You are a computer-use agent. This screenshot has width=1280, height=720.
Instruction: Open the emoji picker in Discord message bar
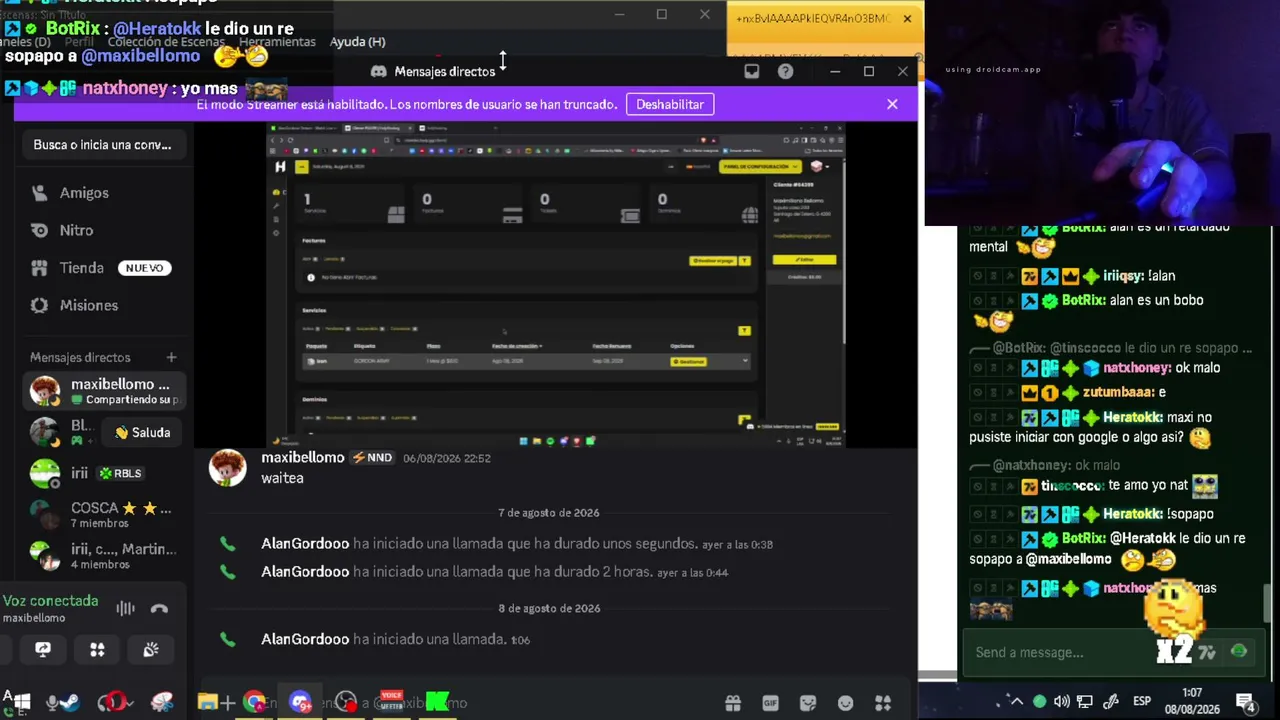(x=845, y=703)
